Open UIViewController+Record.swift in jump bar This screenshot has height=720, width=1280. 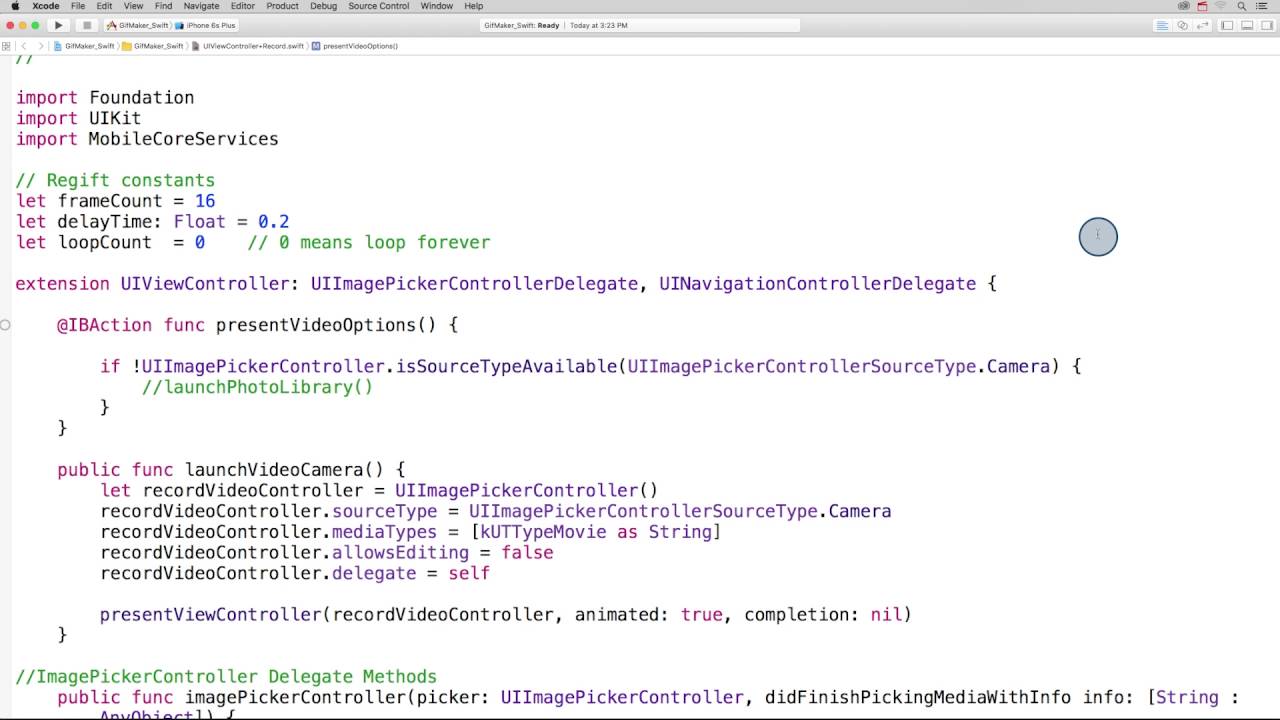pos(247,46)
